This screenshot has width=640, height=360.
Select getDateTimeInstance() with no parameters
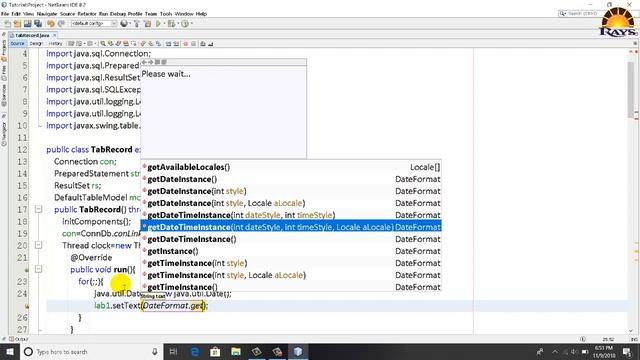291,239
